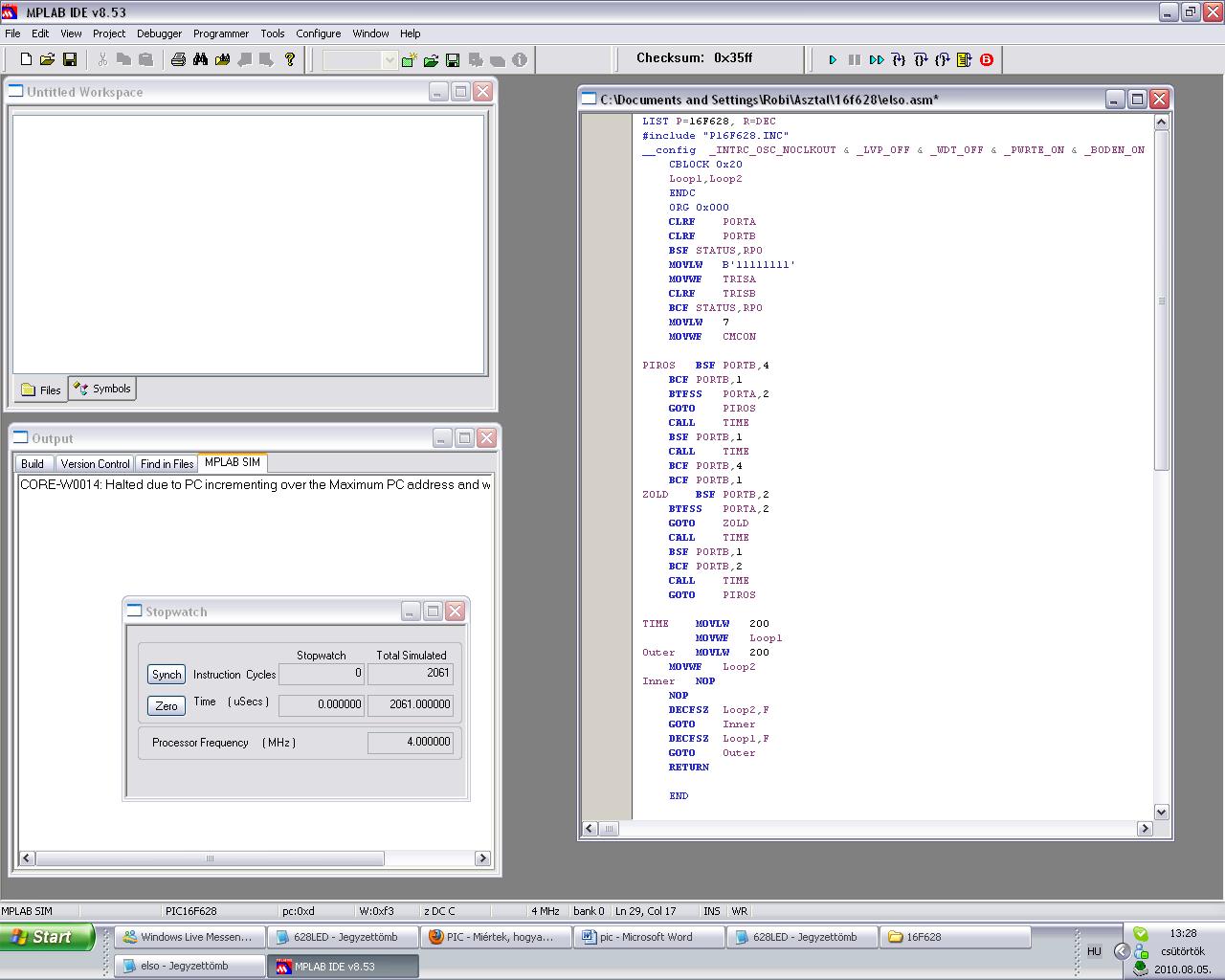Click the Save File floppy disk icon
The height and width of the screenshot is (980, 1225).
click(70, 59)
